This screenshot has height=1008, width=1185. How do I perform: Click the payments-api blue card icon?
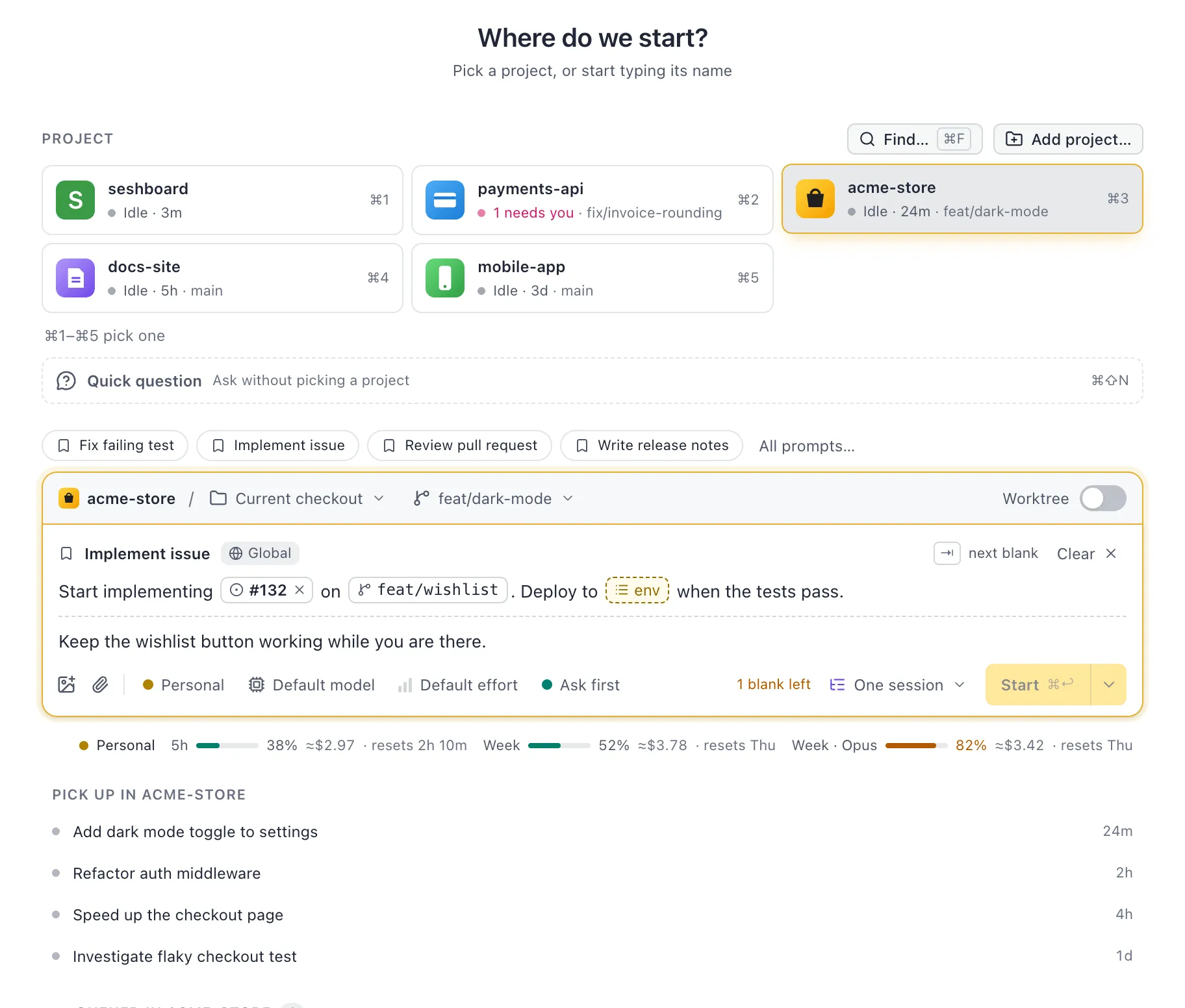pyautogui.click(x=445, y=200)
